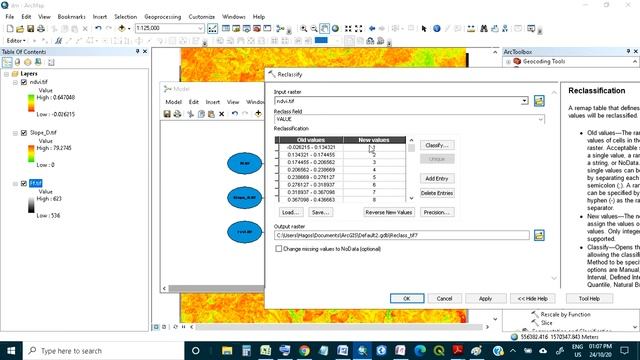
Task: Enable Change missing values to NoData
Action: tap(279, 249)
